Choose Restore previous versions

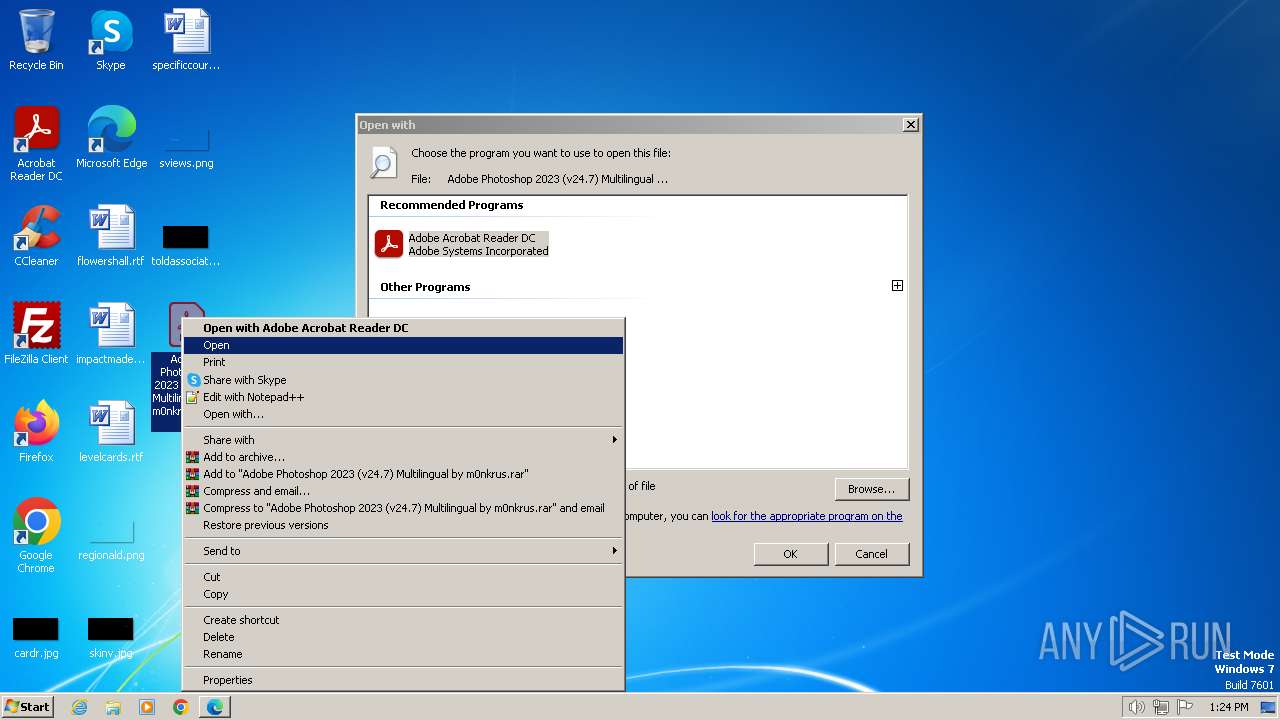click(402, 525)
